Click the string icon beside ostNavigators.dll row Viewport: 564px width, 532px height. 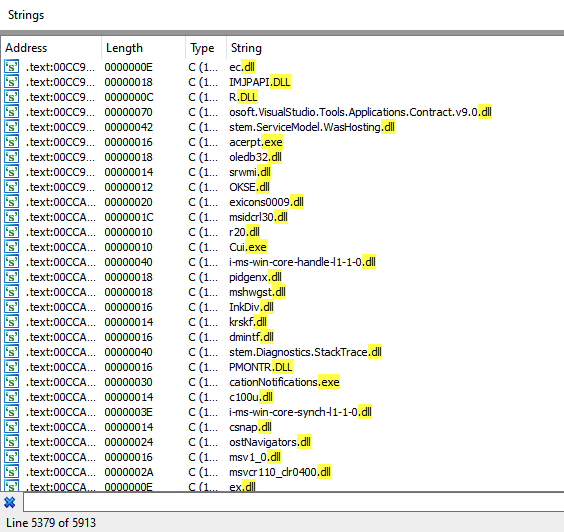(12, 442)
